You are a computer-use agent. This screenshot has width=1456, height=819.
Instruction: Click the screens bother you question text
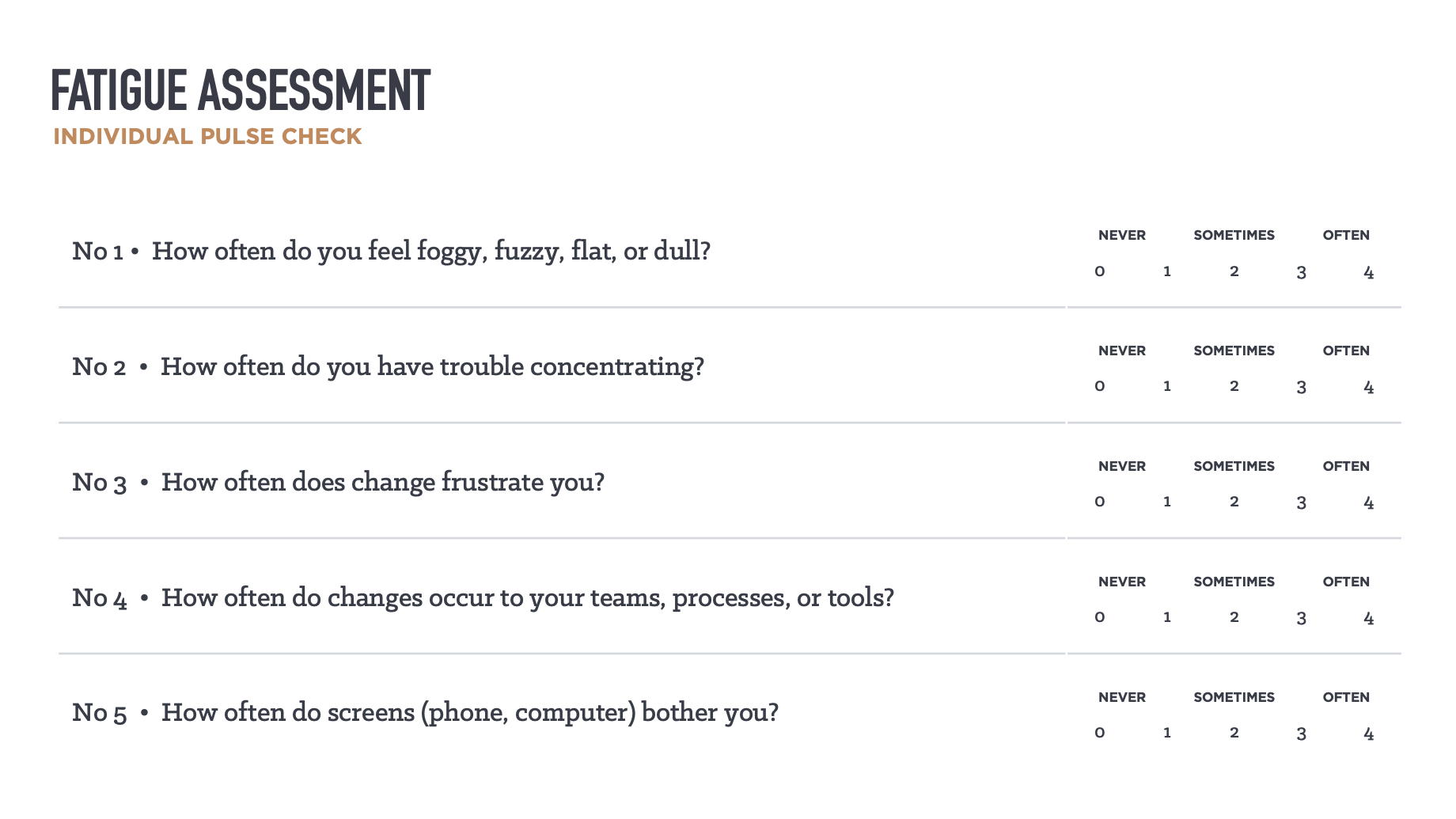coord(470,712)
